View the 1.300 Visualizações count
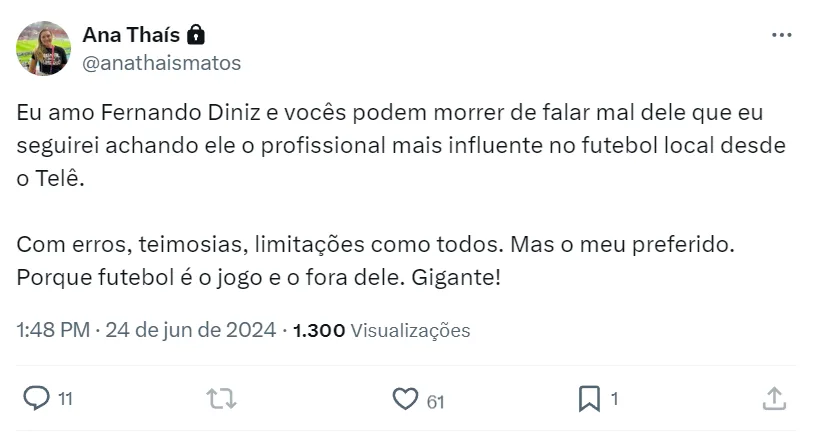 click(x=381, y=330)
